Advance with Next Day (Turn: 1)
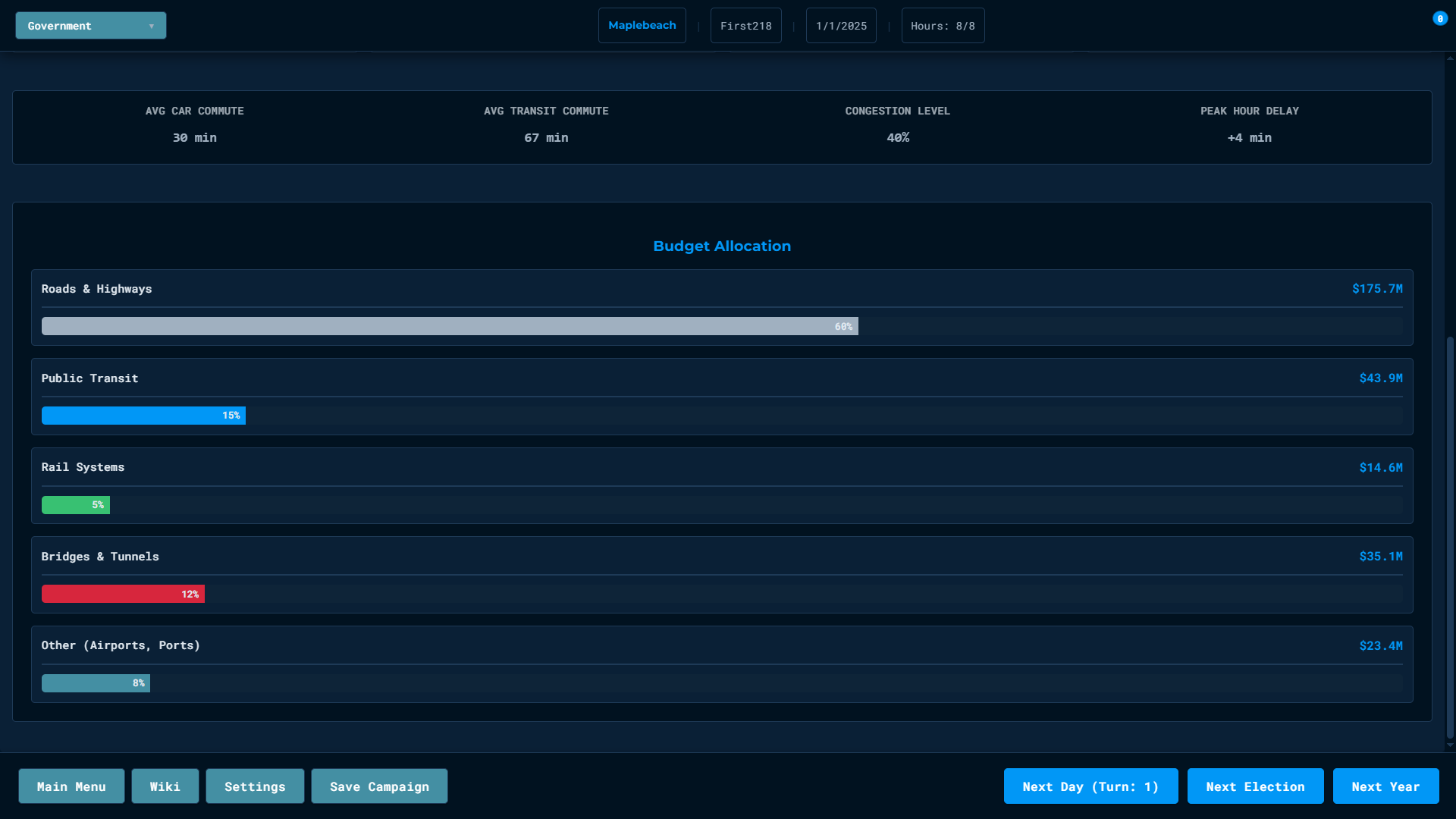Screen dimensions: 1456x819 coord(1090,786)
